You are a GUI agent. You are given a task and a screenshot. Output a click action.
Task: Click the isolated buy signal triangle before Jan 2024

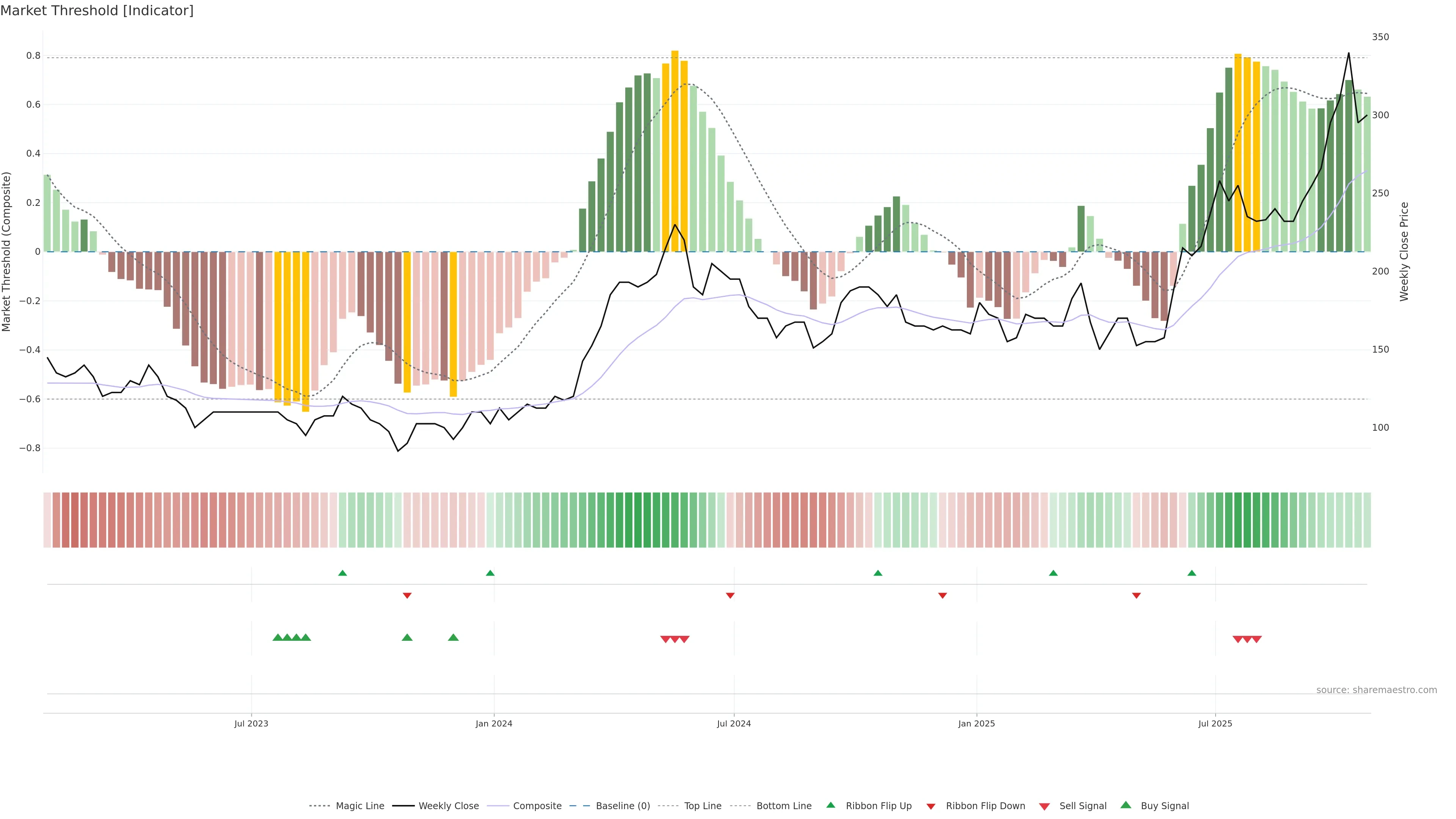coord(453,637)
